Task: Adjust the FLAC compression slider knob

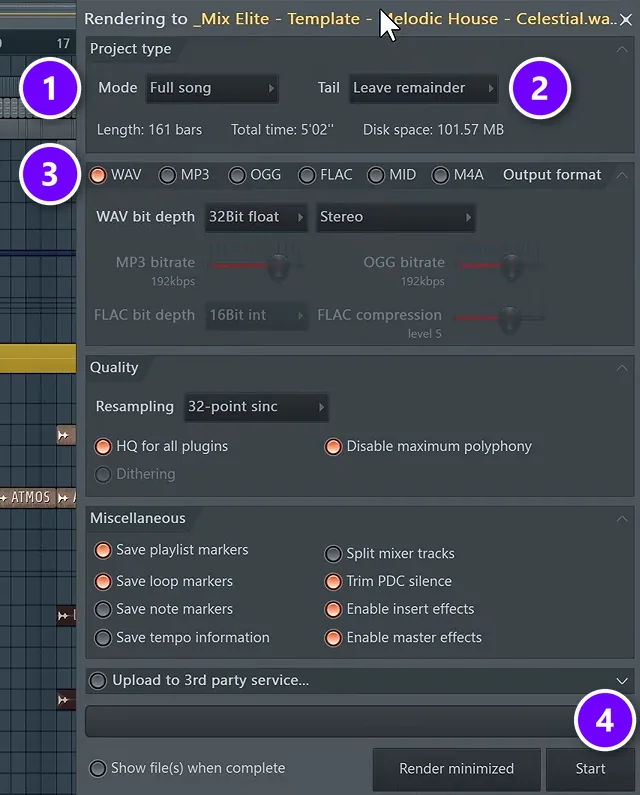Action: (509, 318)
